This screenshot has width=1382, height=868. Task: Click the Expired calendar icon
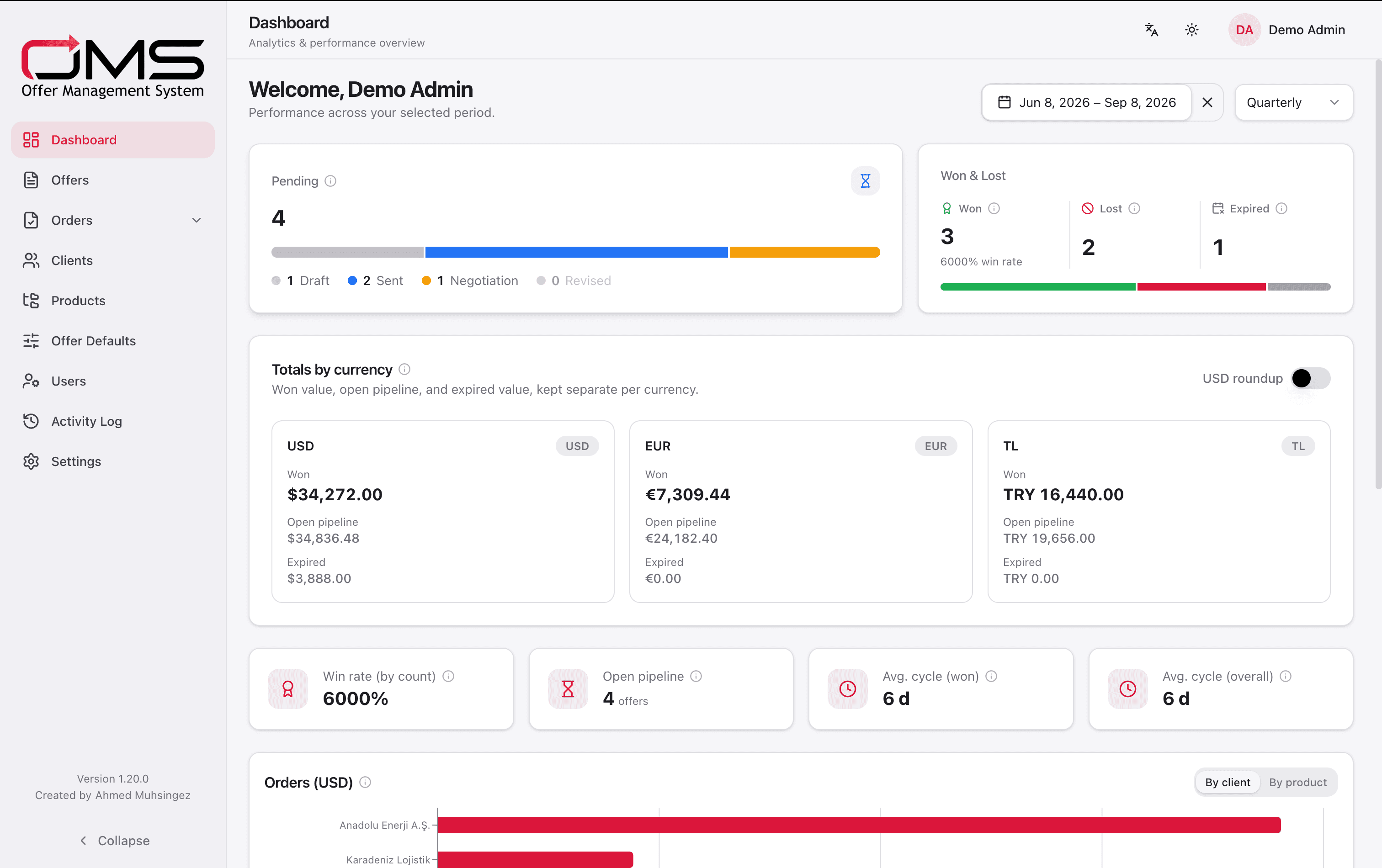pyautogui.click(x=1218, y=208)
